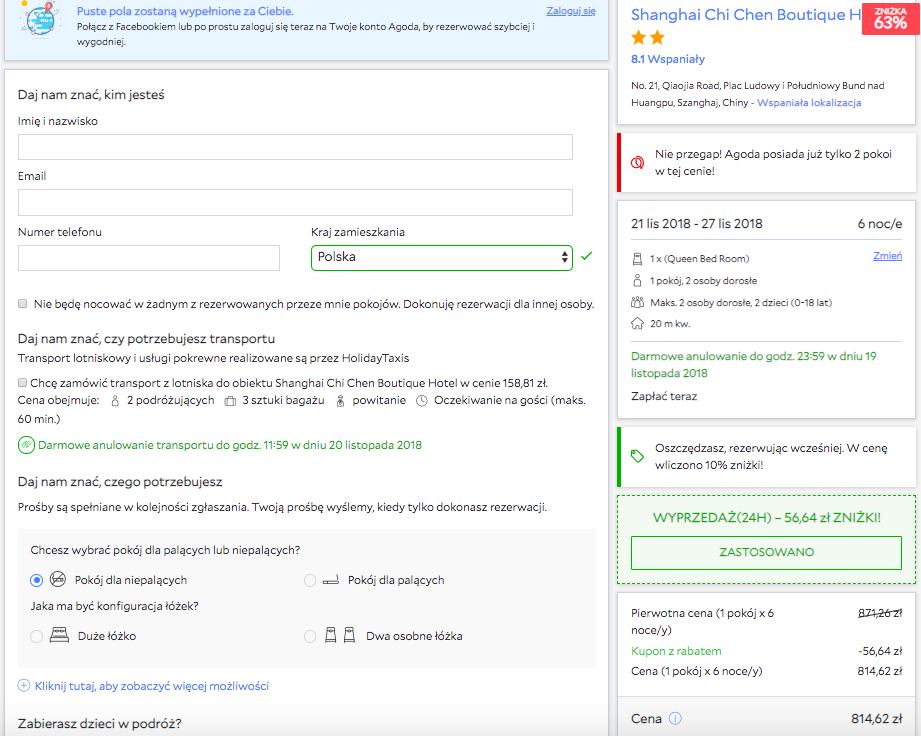Click the crossed-out '871,26 zł' price

880,613
